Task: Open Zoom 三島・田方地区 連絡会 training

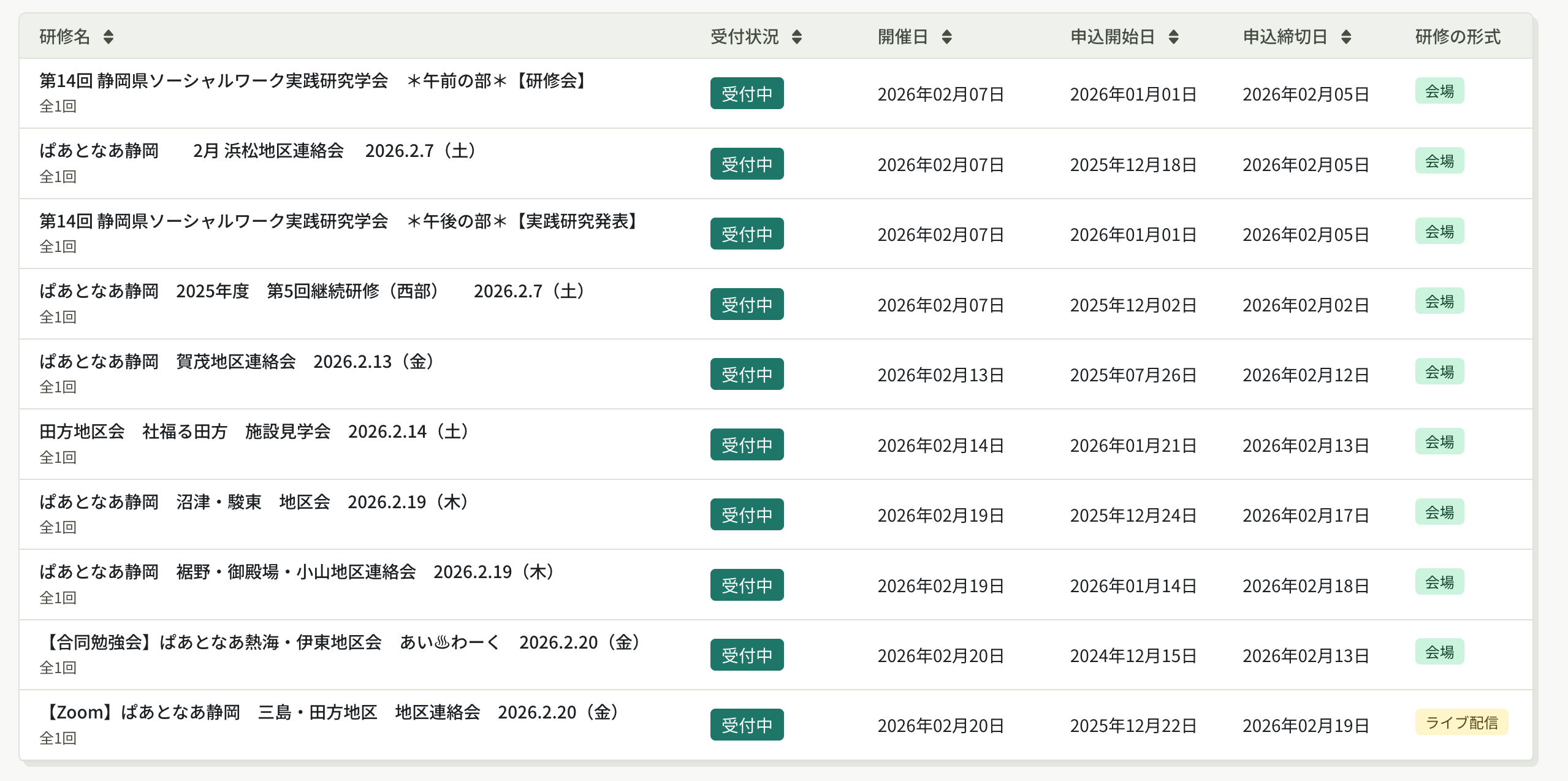Action: pos(331,712)
